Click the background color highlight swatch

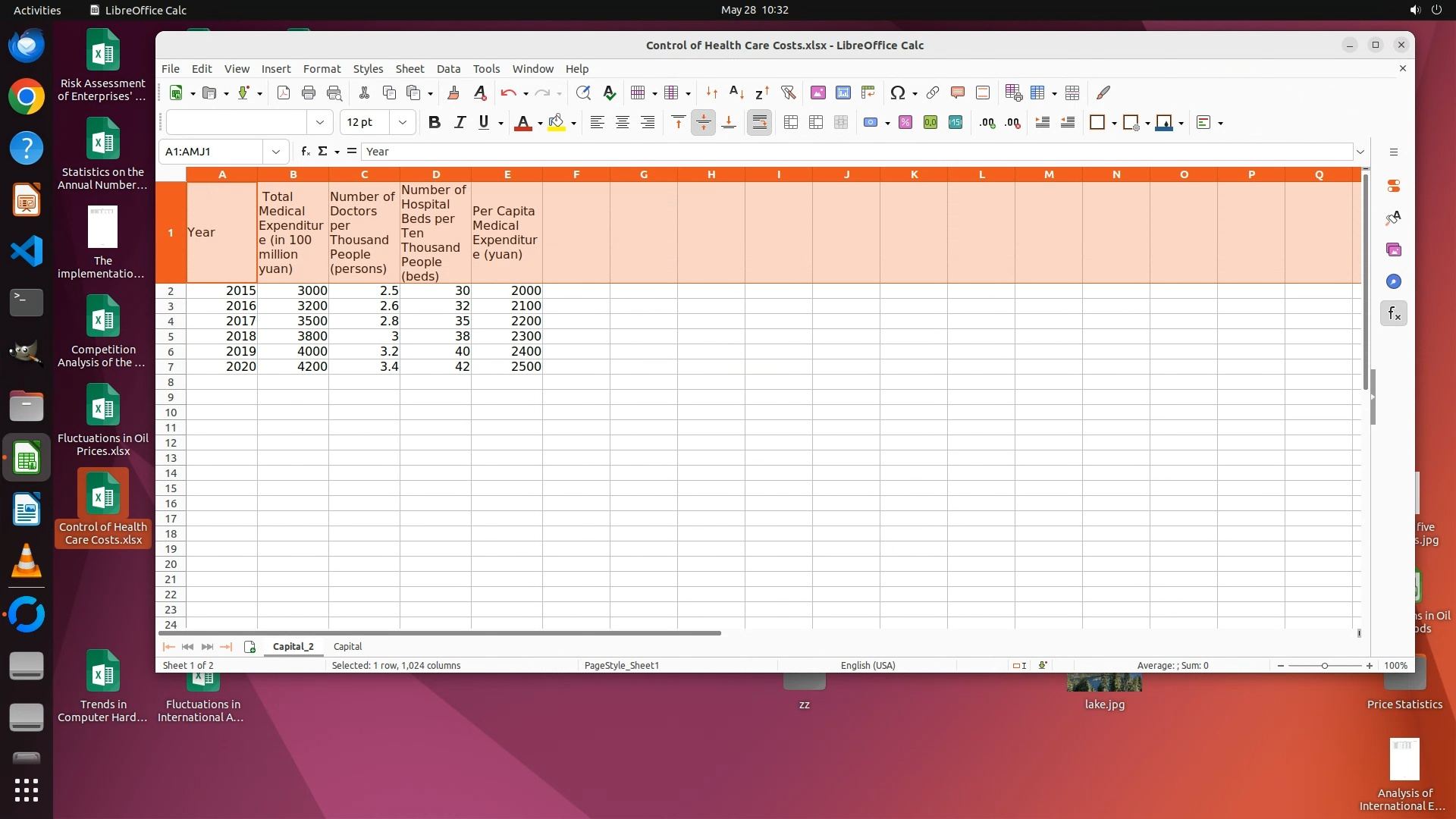(x=557, y=123)
